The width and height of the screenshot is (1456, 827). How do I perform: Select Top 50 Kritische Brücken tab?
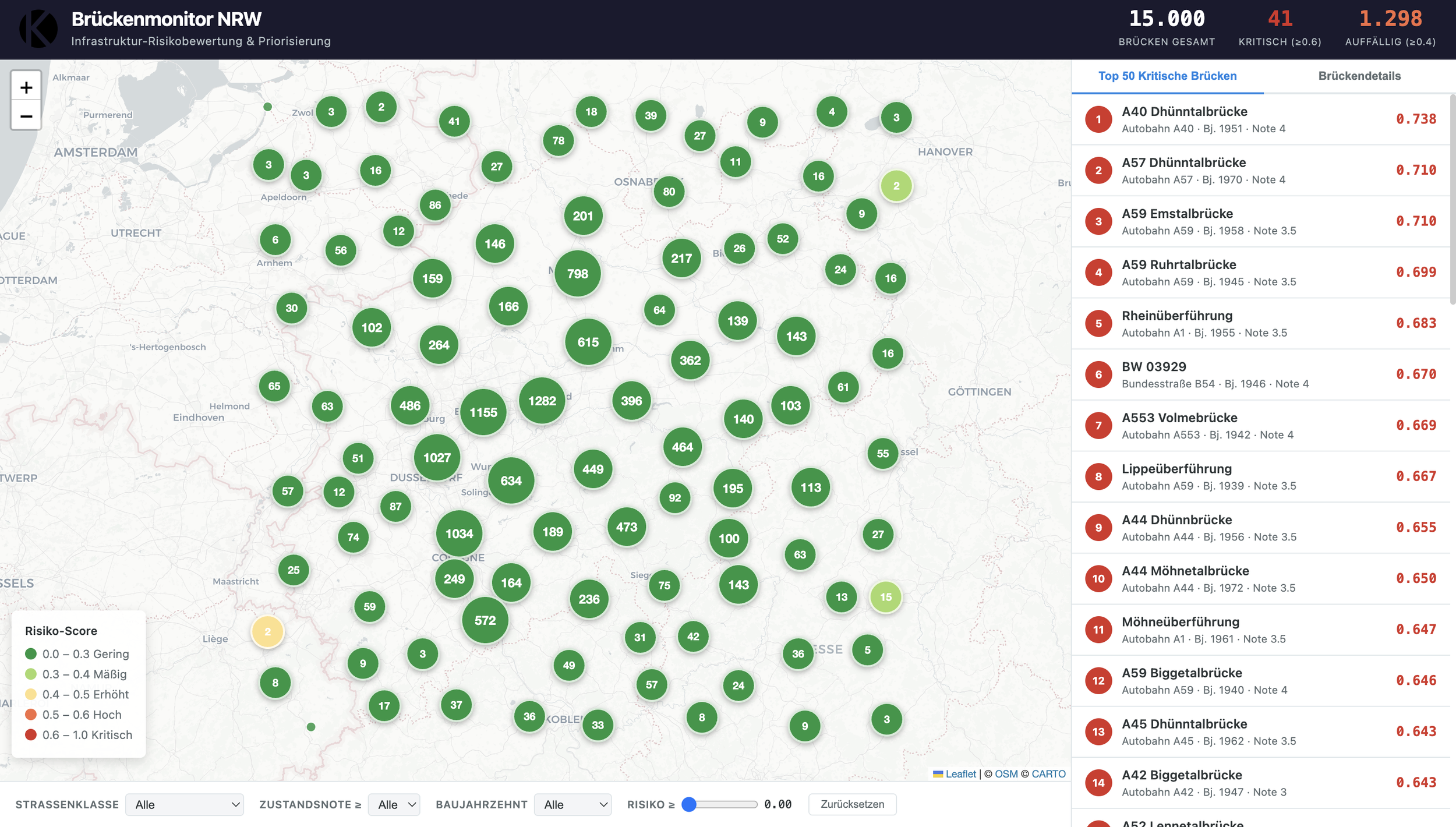(x=1167, y=76)
